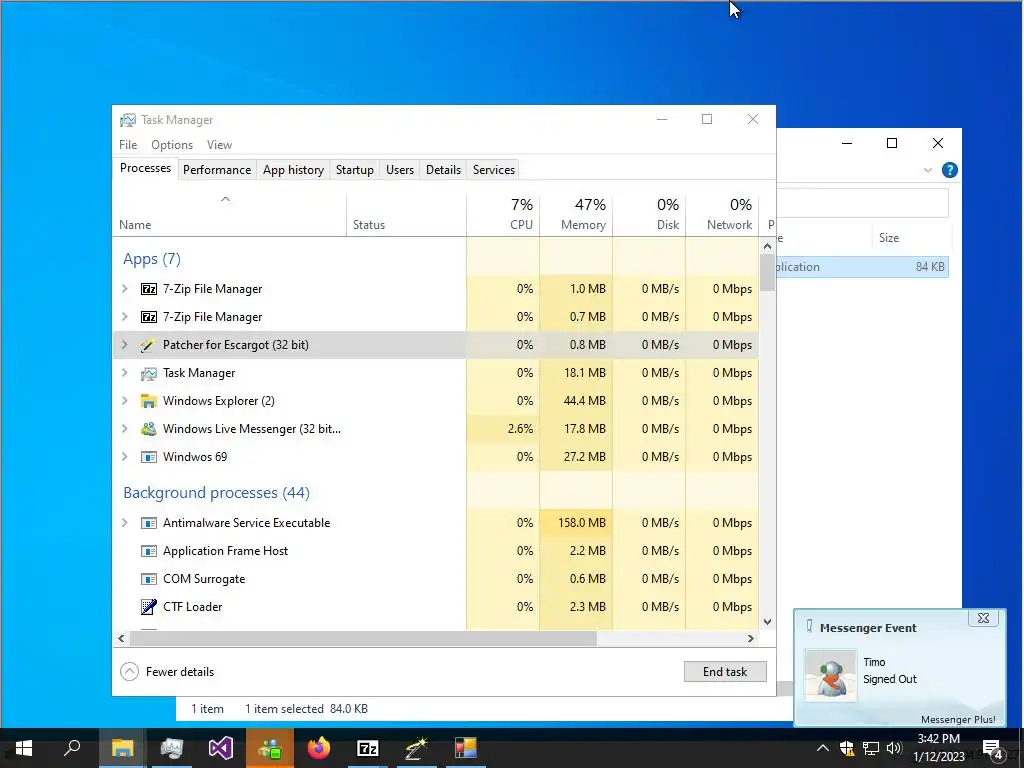Click the 7-Zip icon in the first 7-Zip File Manager row

point(149,289)
